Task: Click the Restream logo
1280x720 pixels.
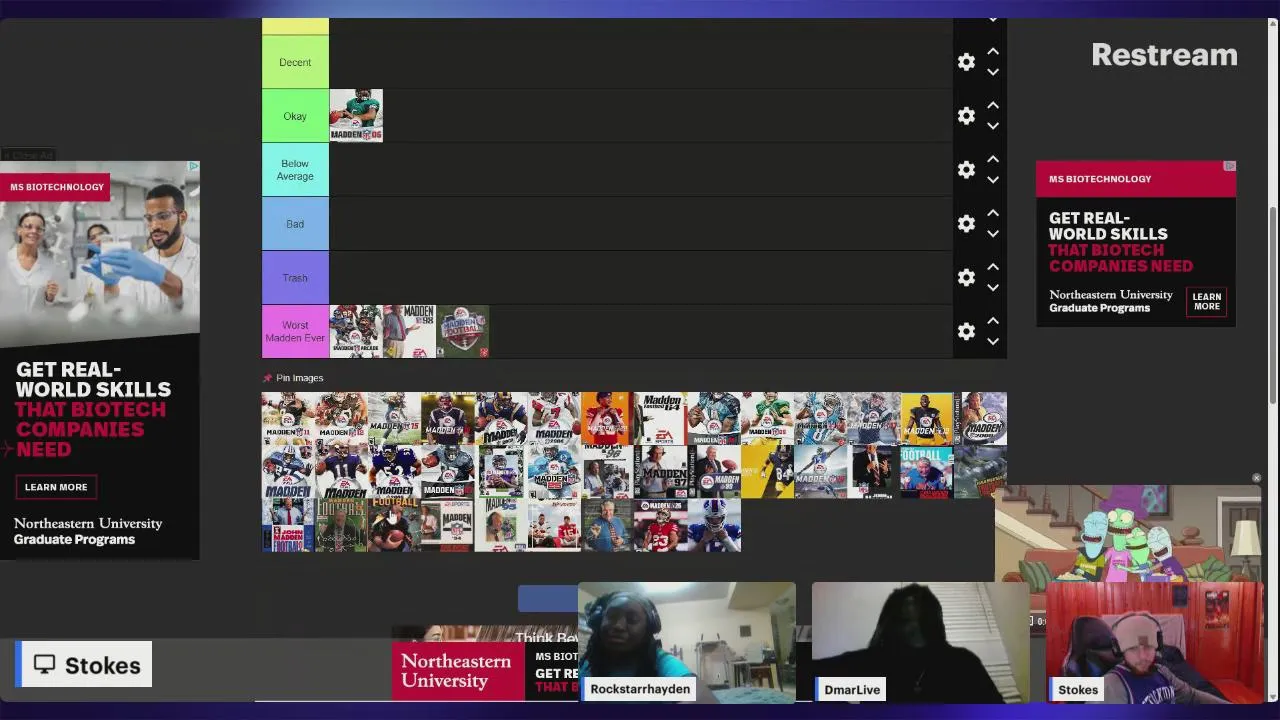Action: (1164, 55)
